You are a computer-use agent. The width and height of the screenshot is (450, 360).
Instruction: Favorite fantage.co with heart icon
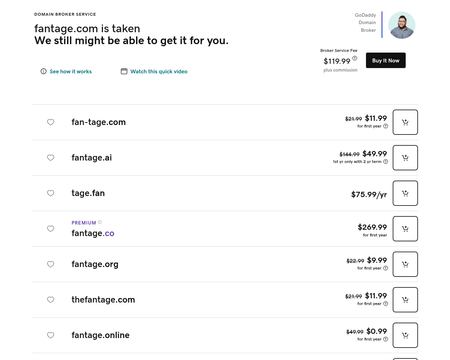point(50,228)
